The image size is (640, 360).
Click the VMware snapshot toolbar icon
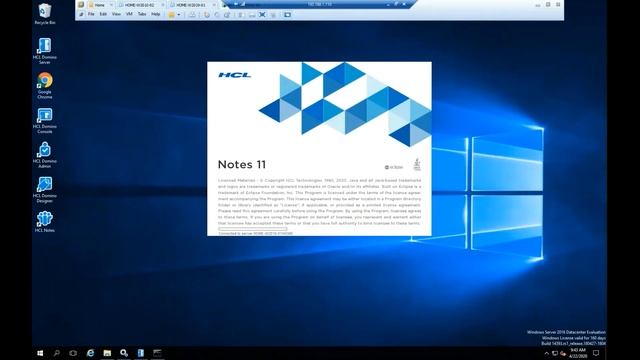(x=207, y=15)
